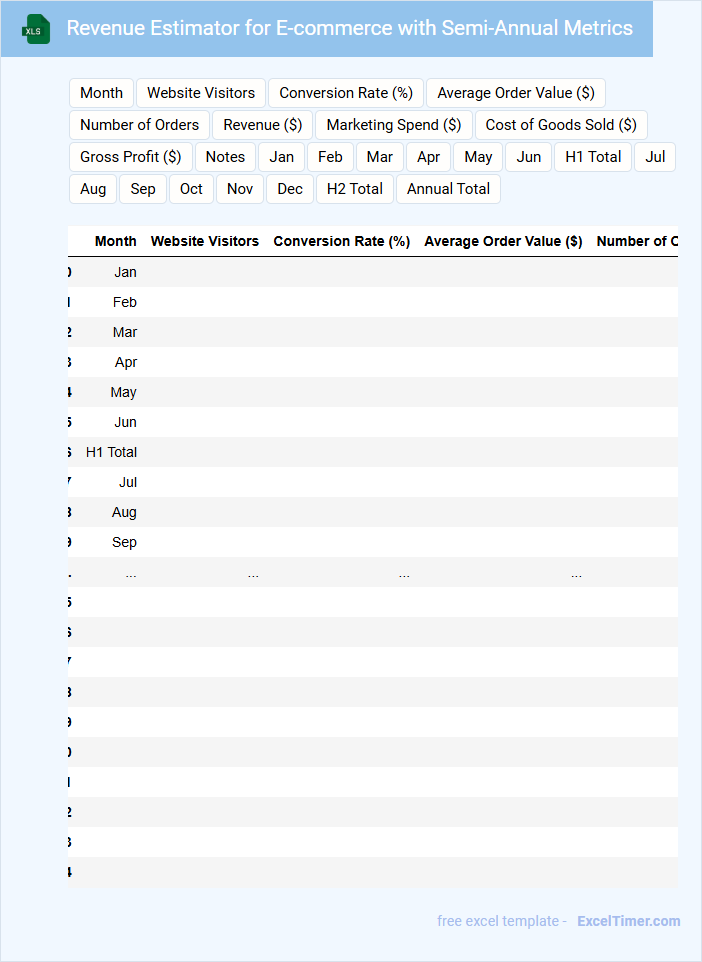Select the Cost of Goods Sold ($) tag
This screenshot has width=702, height=962.
[x=561, y=125]
